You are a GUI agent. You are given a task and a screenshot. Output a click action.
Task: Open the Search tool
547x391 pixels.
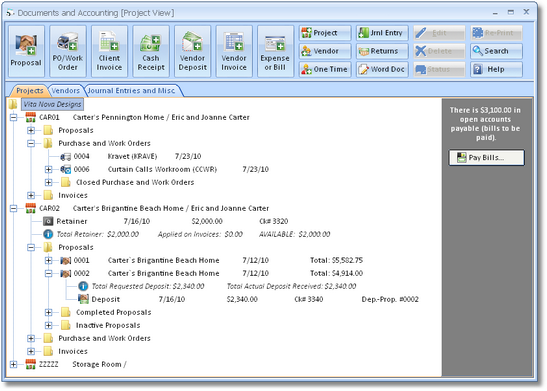(496, 51)
